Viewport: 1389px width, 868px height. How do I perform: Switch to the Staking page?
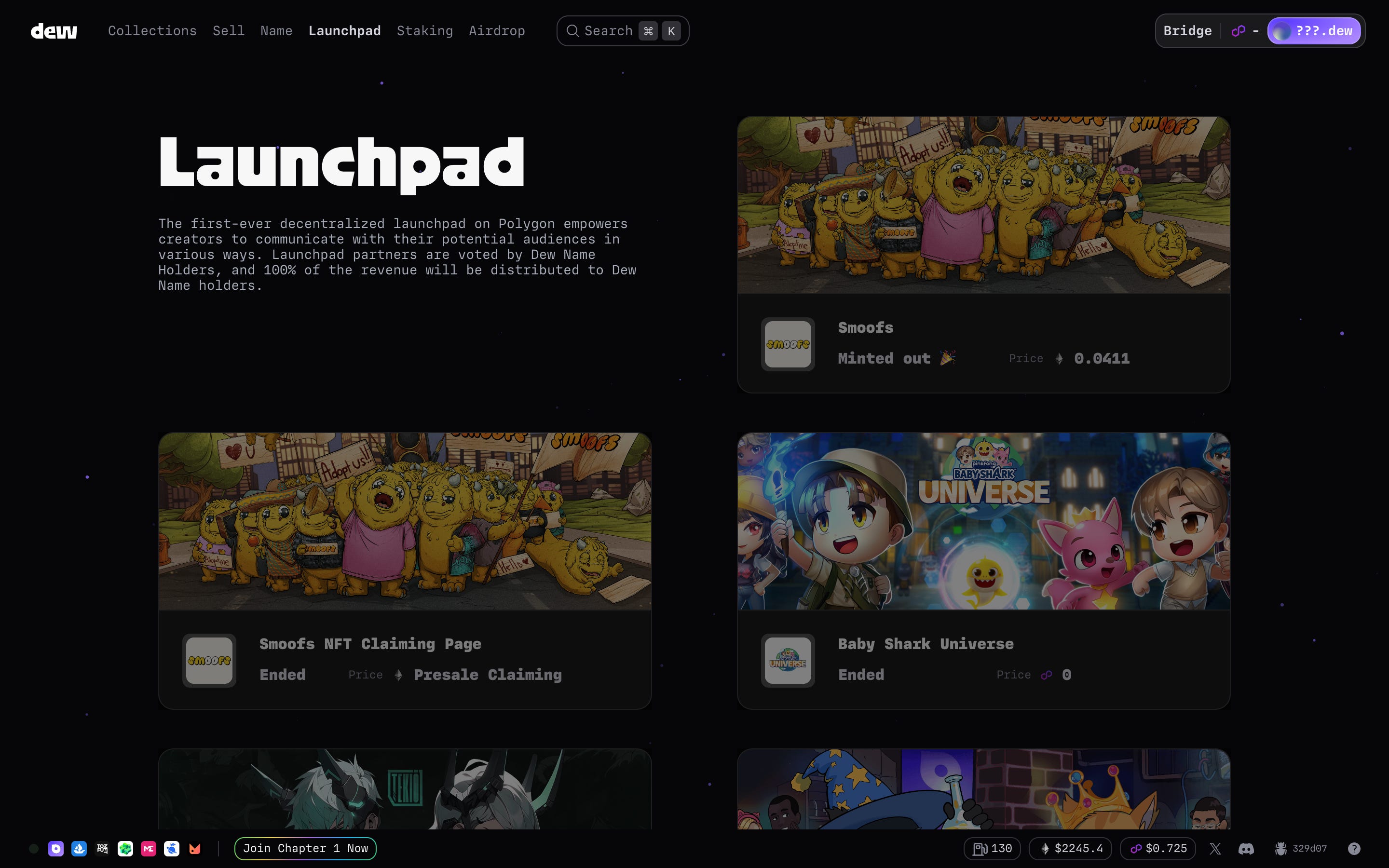425,31
